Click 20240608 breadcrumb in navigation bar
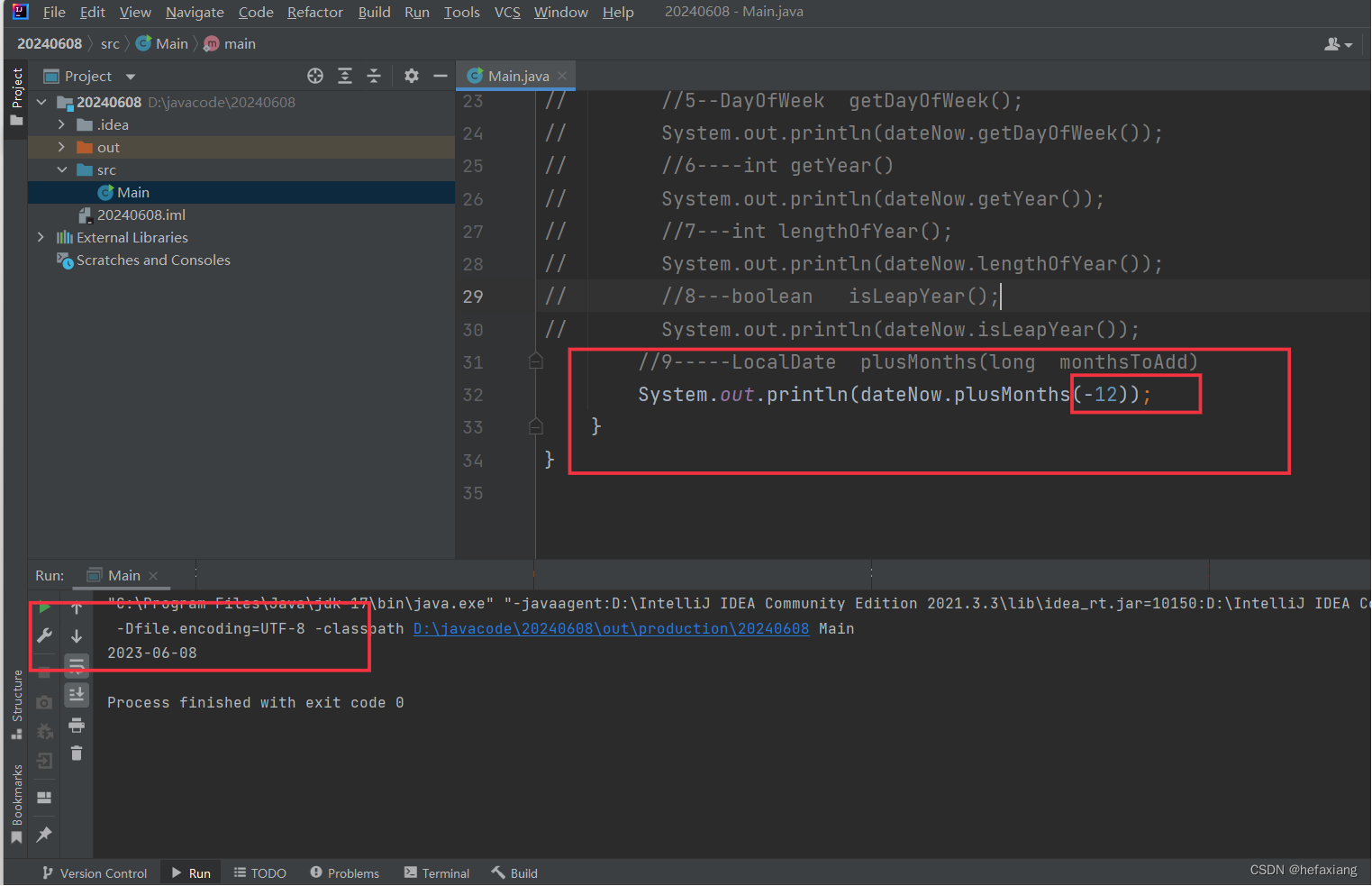Image resolution: width=1372 pixels, height=886 pixels. tap(50, 43)
